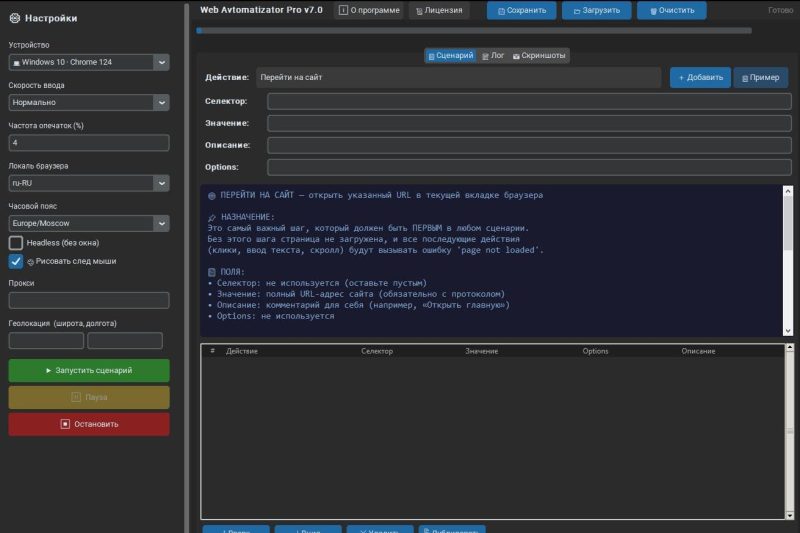Click the camera icon on Скриншоты tab
The image size is (800, 533).
point(516,56)
